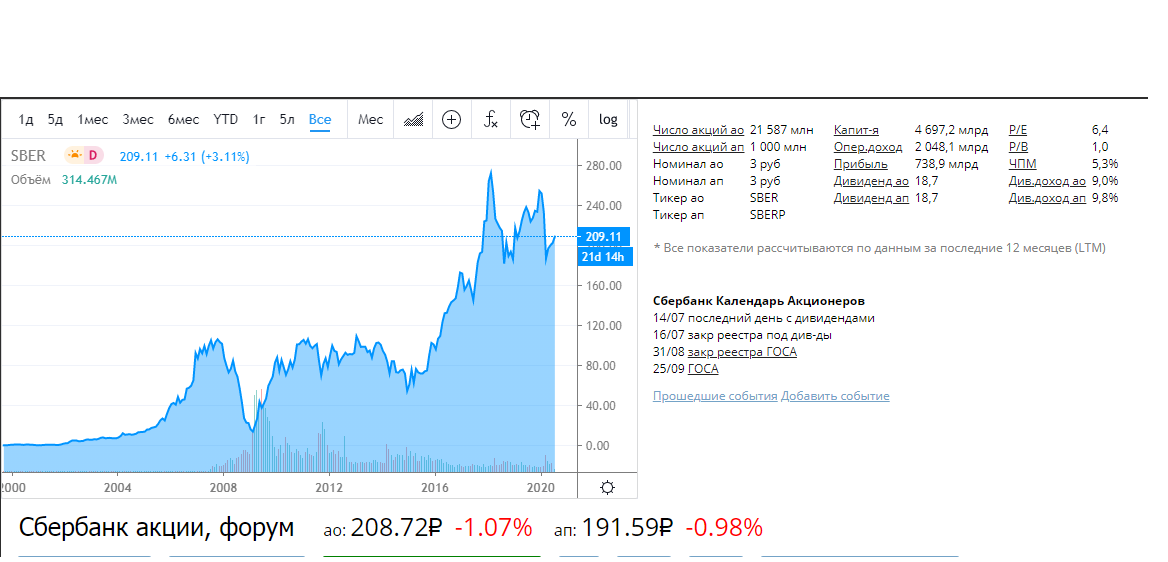Open the Число акций ап link
Screen dimensions: 1168x562
click(698, 147)
